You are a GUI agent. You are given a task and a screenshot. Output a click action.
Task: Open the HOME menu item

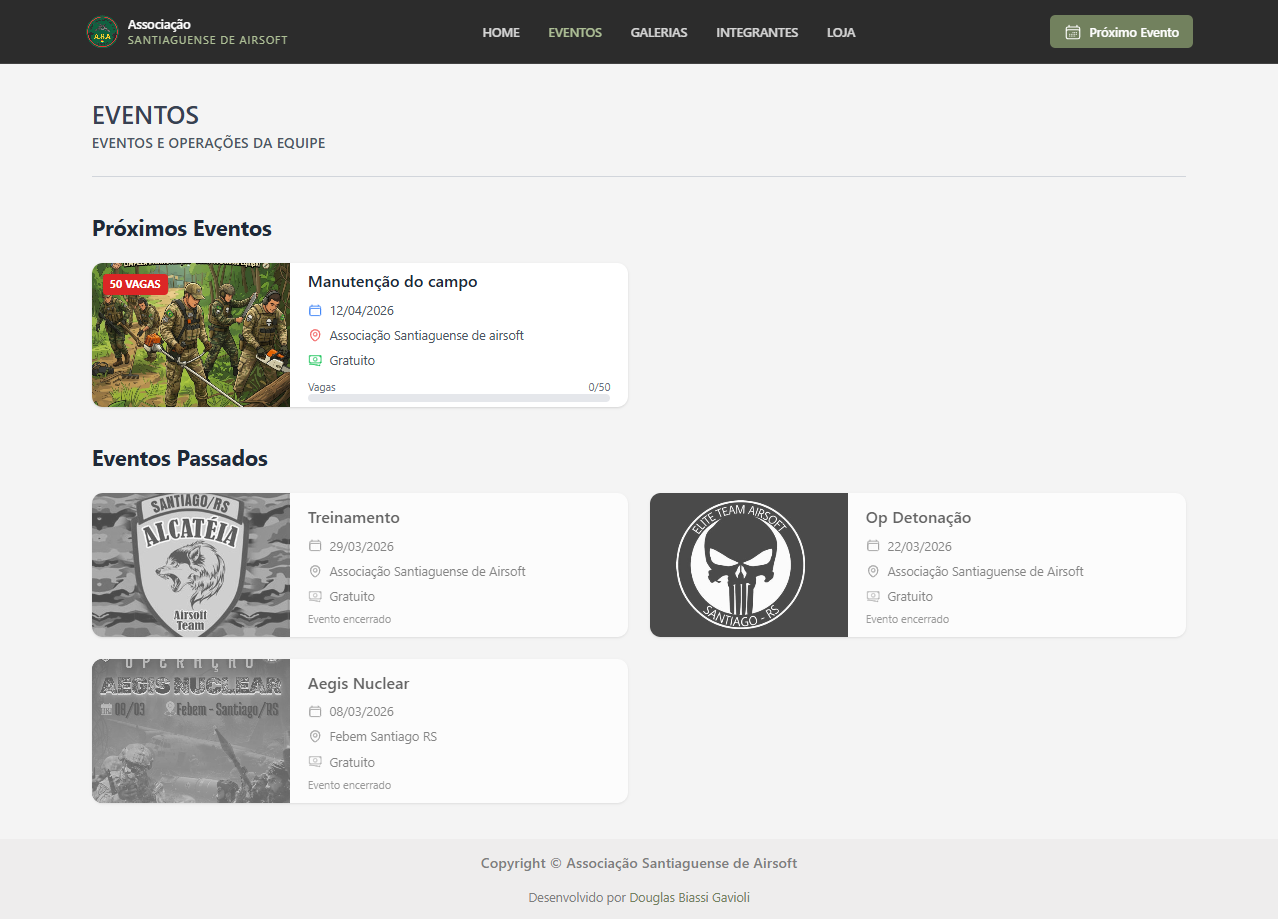tap(501, 32)
